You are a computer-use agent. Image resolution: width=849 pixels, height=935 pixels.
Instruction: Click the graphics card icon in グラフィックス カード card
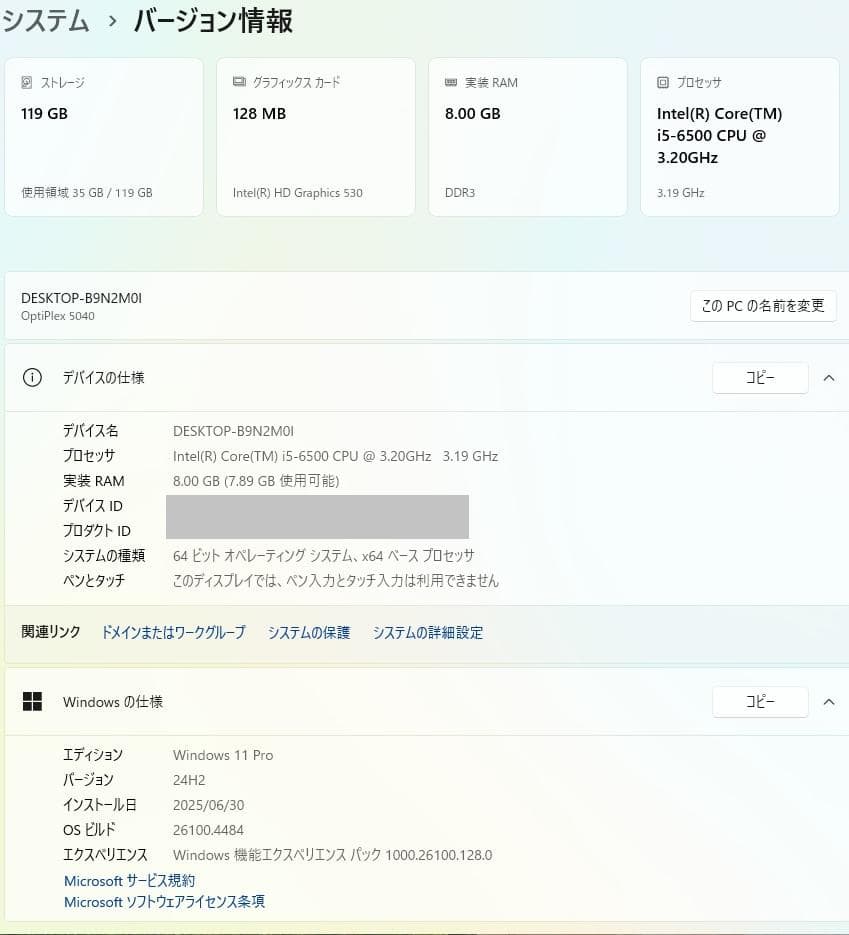(239, 83)
